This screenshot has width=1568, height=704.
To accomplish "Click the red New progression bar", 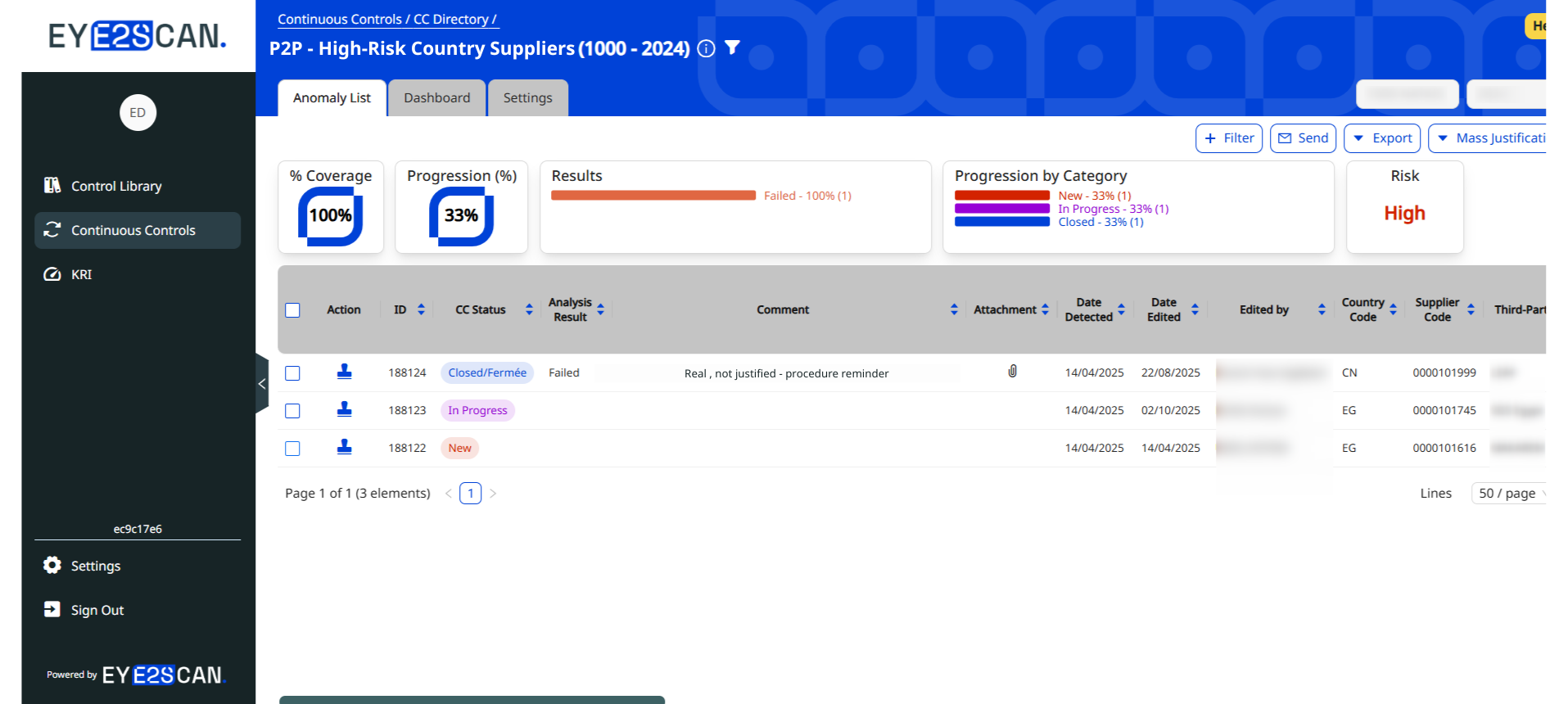I will click(x=1001, y=196).
